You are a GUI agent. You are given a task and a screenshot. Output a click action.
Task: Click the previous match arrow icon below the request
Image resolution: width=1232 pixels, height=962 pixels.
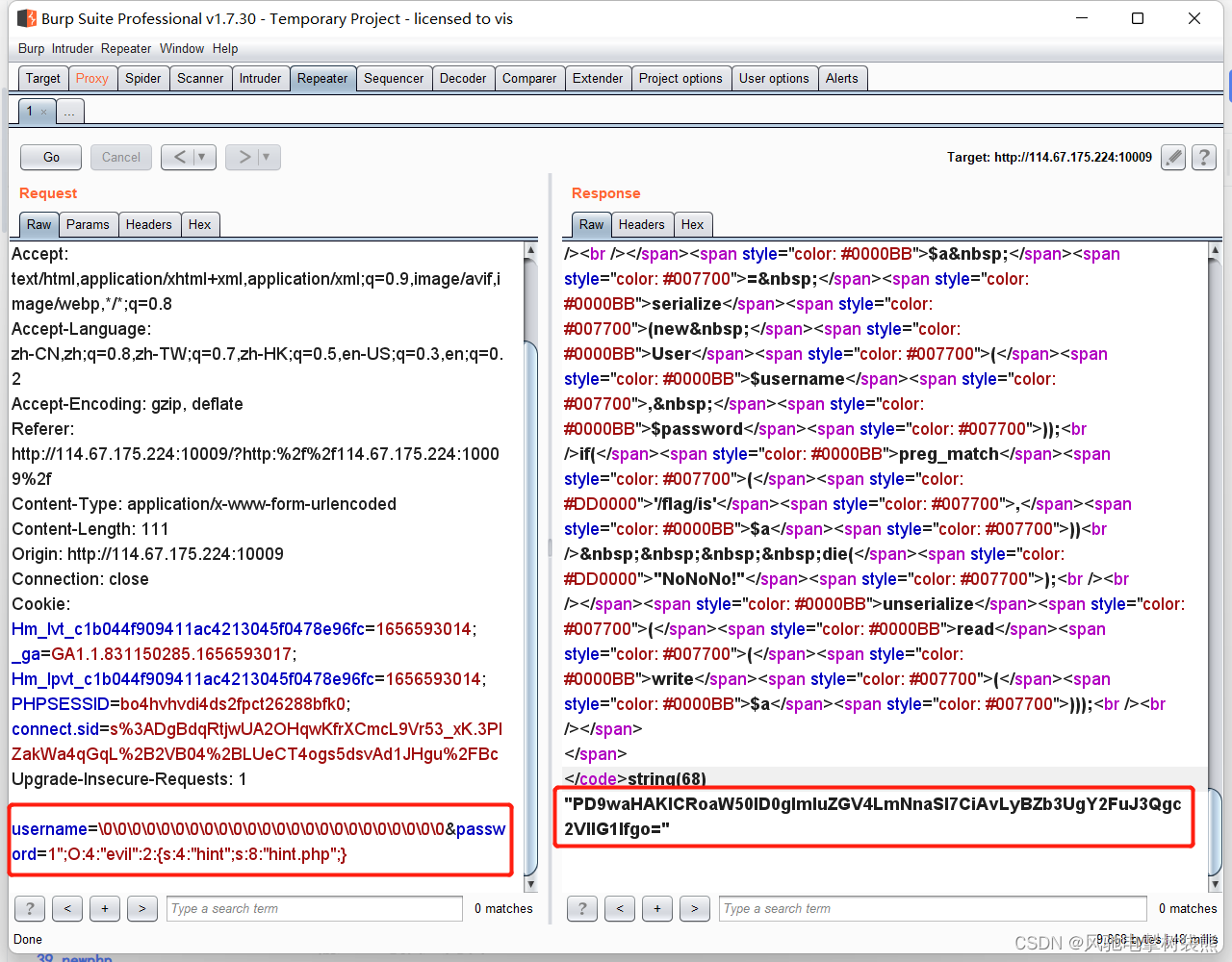point(66,908)
